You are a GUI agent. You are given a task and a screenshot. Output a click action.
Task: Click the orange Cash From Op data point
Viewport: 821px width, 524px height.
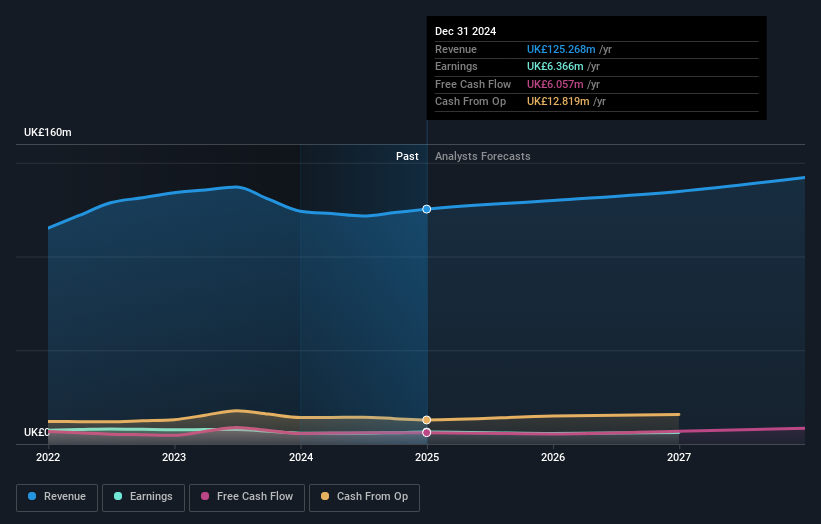(427, 420)
